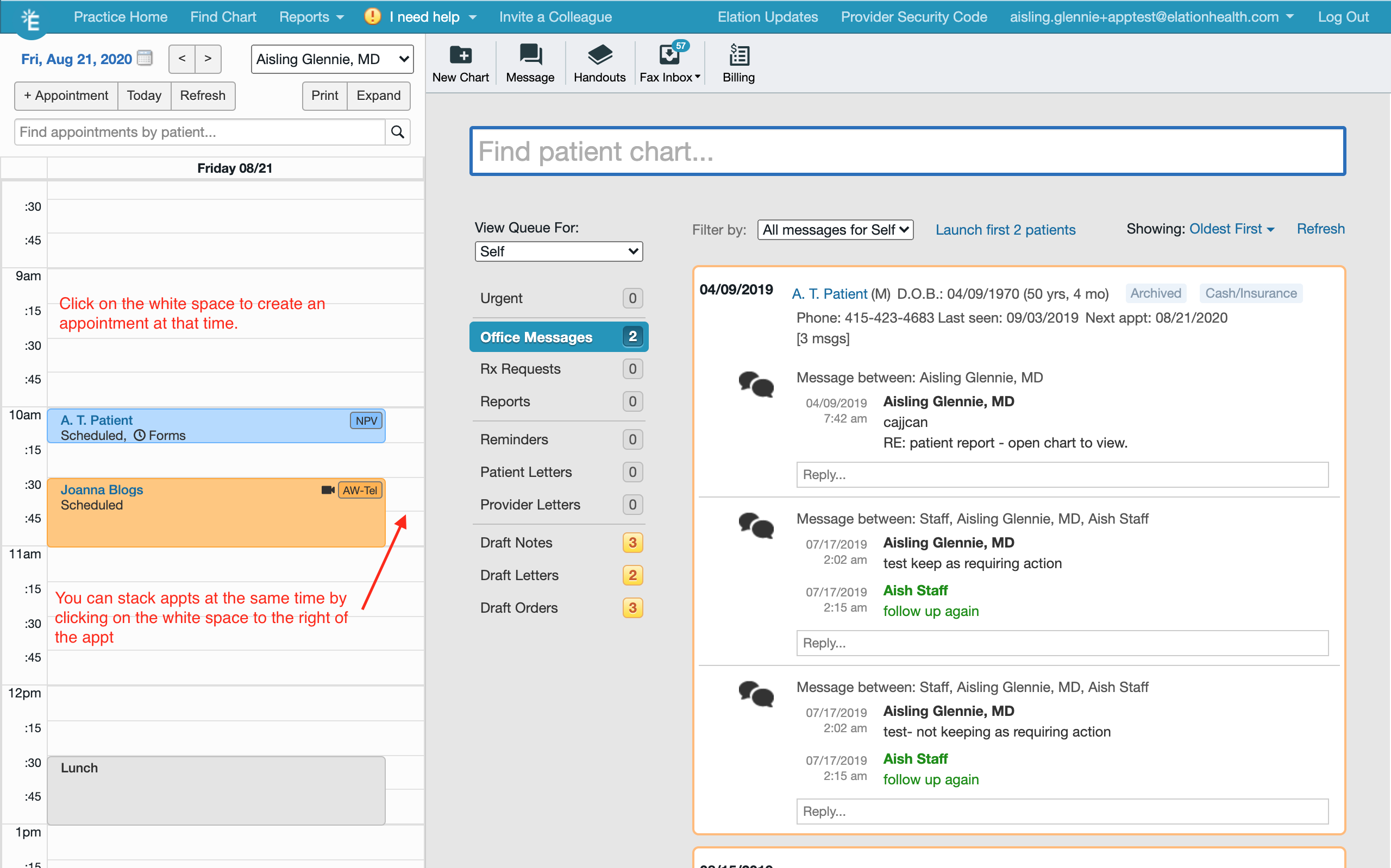Change provider using the Aisling Glennie dropdown
1391x868 pixels.
(332, 59)
